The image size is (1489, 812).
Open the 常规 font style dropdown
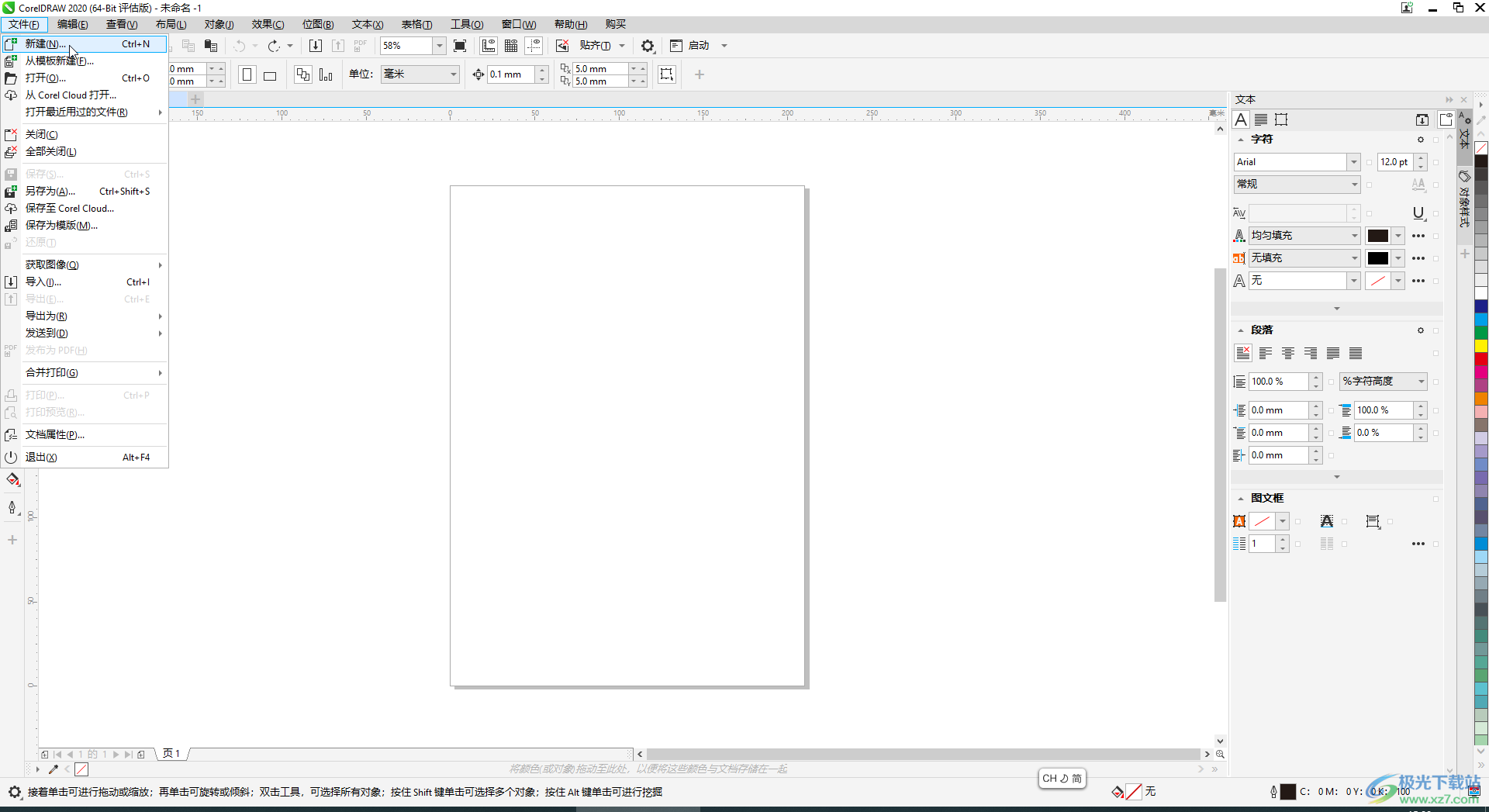(1354, 185)
